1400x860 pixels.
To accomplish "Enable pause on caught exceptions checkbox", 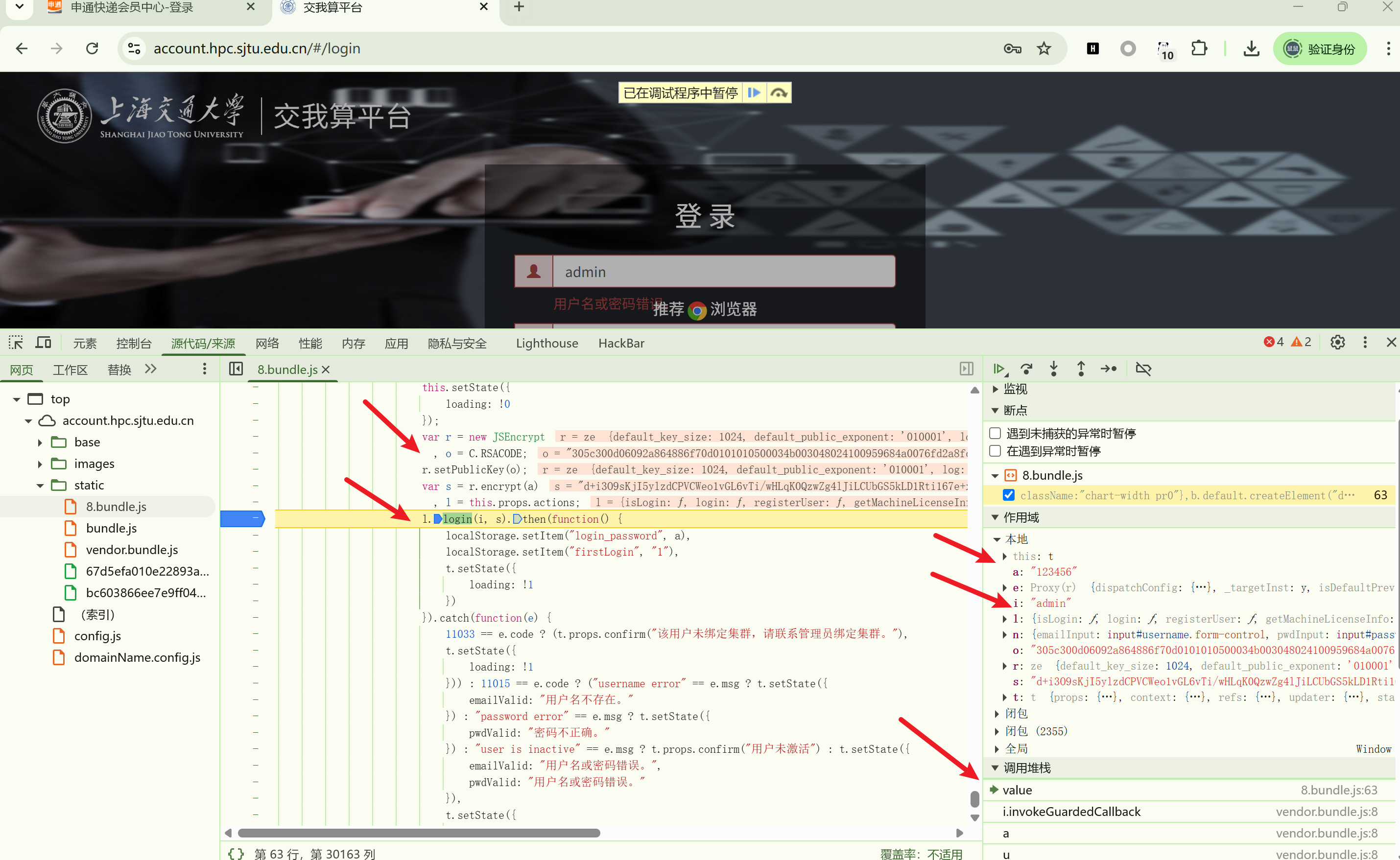I will coord(995,450).
